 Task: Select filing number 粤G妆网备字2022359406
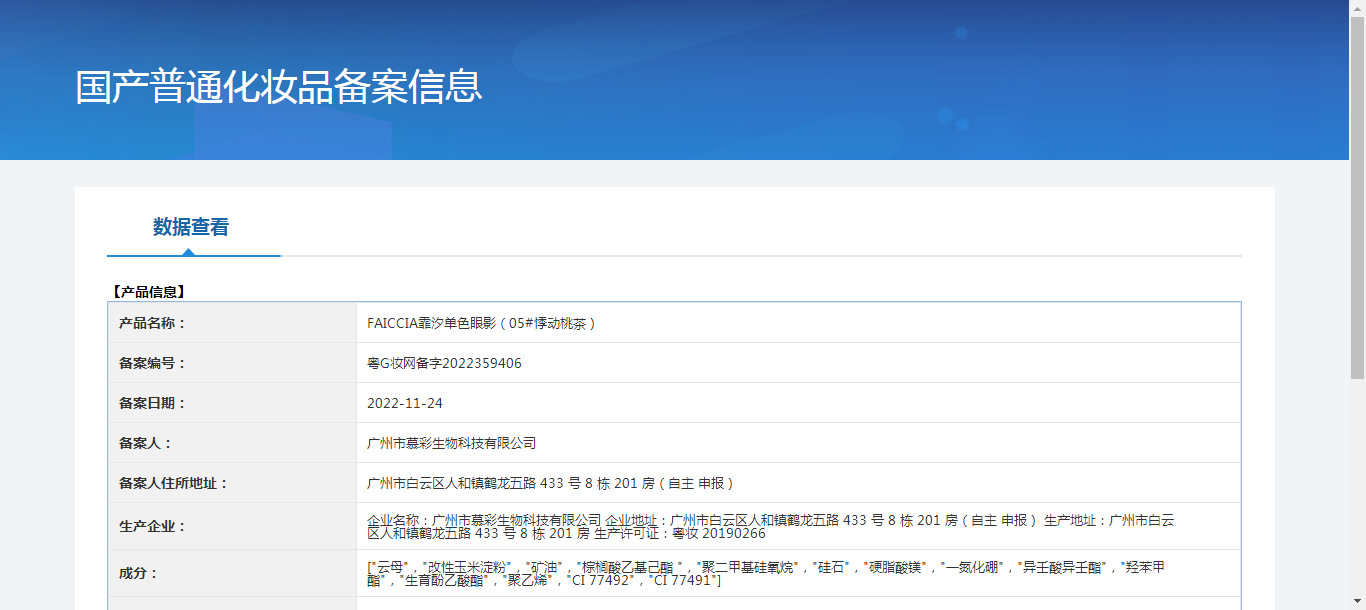click(444, 363)
